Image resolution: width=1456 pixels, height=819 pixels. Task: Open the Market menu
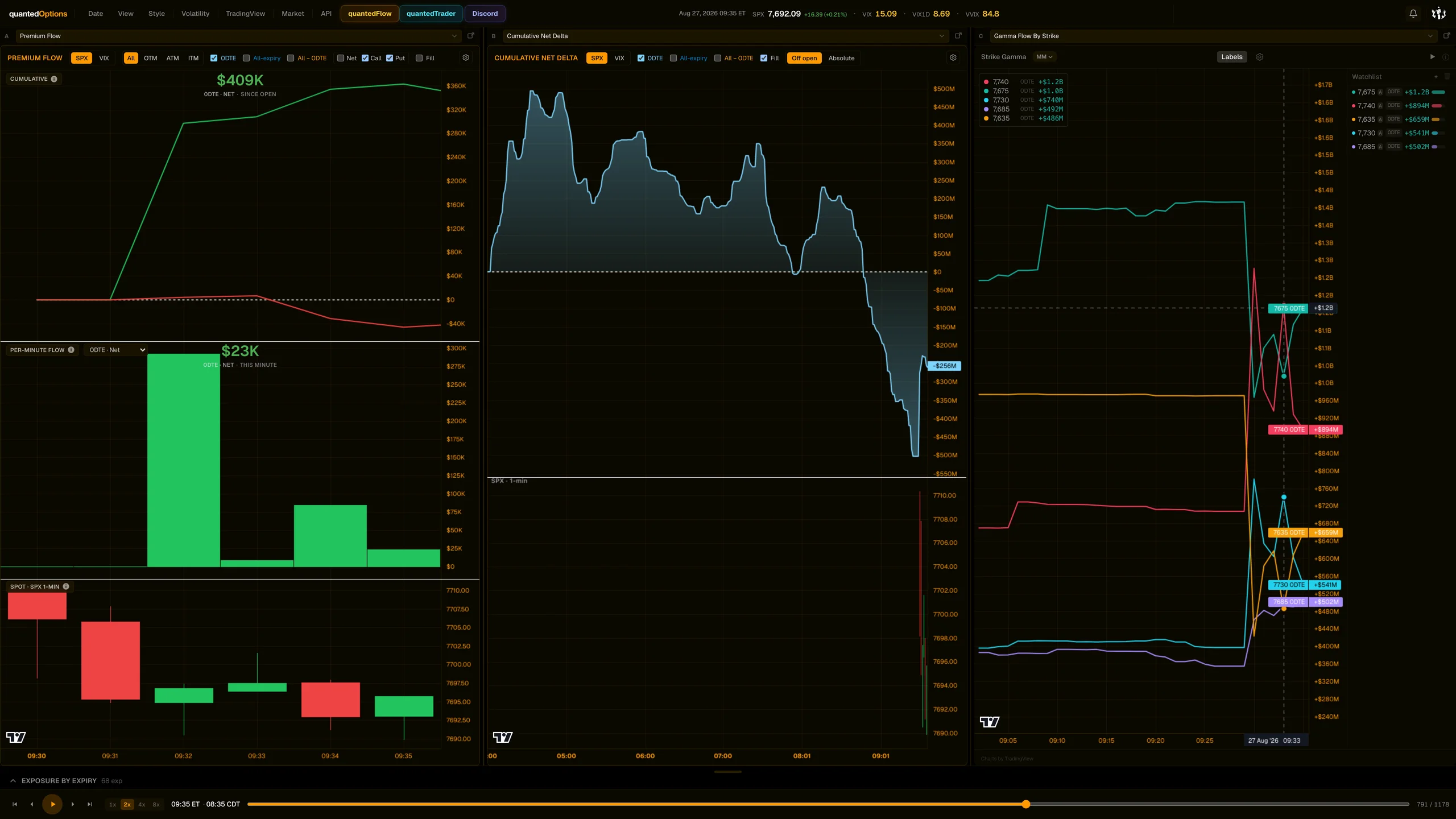tap(293, 14)
